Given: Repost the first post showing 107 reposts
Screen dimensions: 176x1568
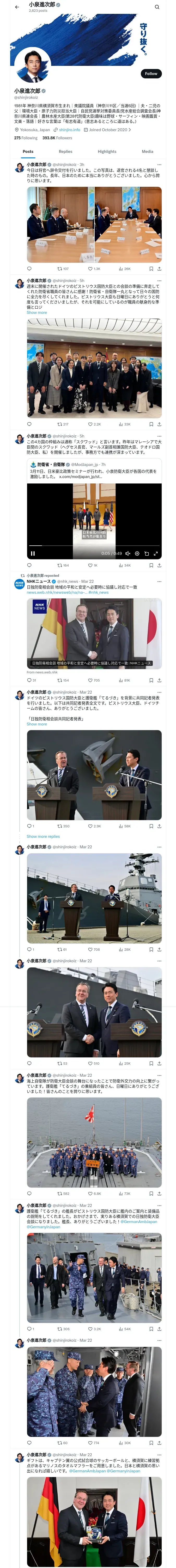Looking at the screenshot, I should tap(63, 268).
